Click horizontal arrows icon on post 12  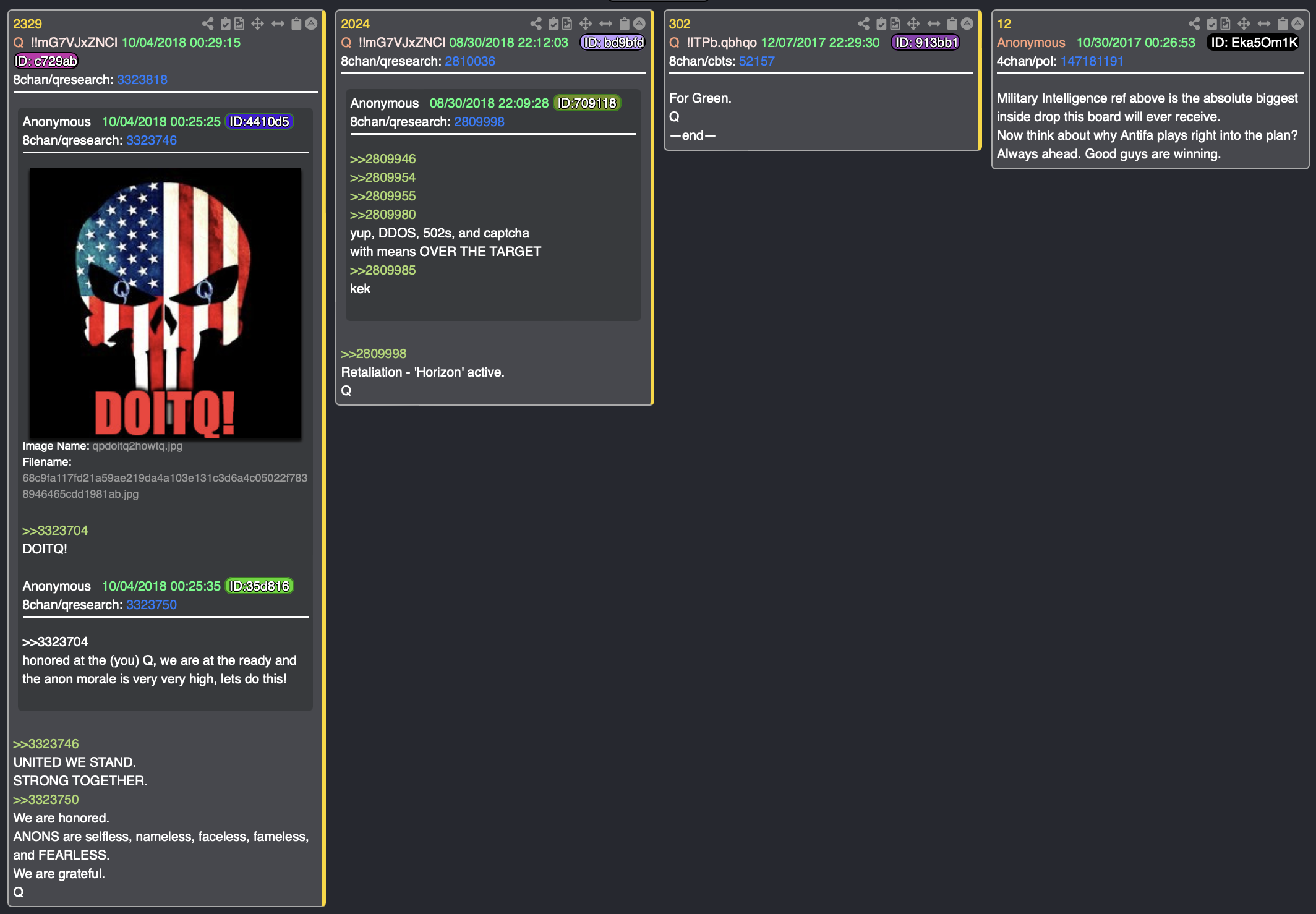pos(1264,23)
